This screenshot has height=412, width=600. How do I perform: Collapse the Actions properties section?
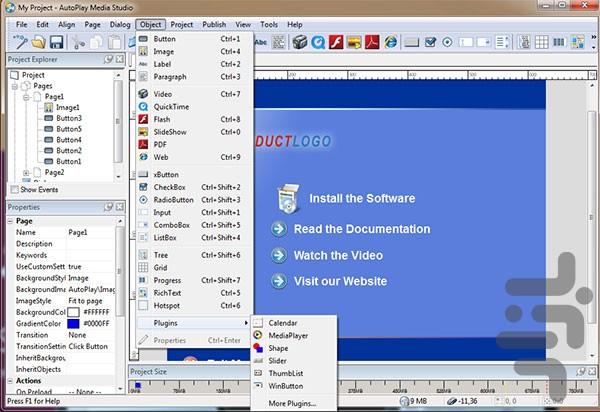tap(10, 381)
